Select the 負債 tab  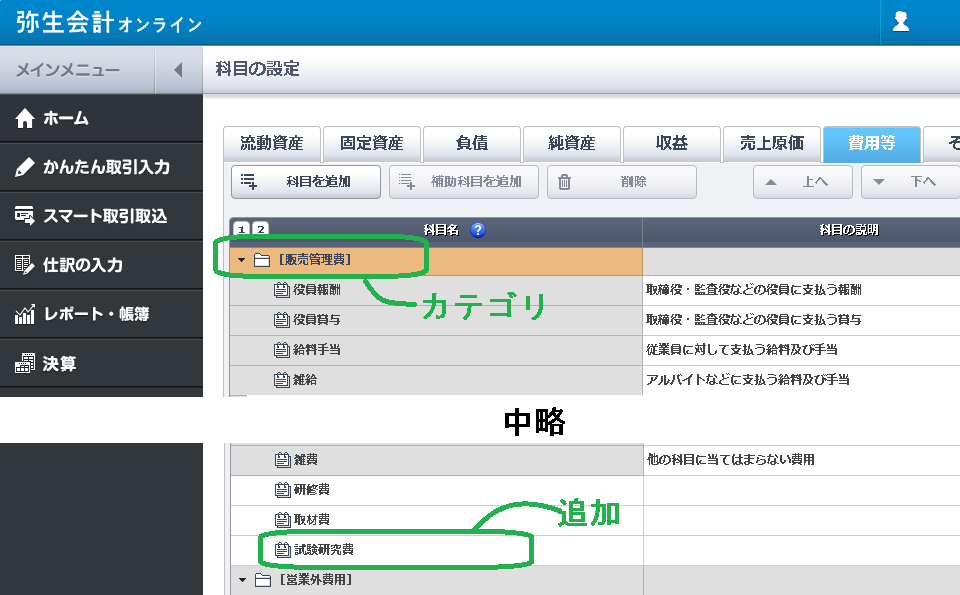click(x=472, y=144)
